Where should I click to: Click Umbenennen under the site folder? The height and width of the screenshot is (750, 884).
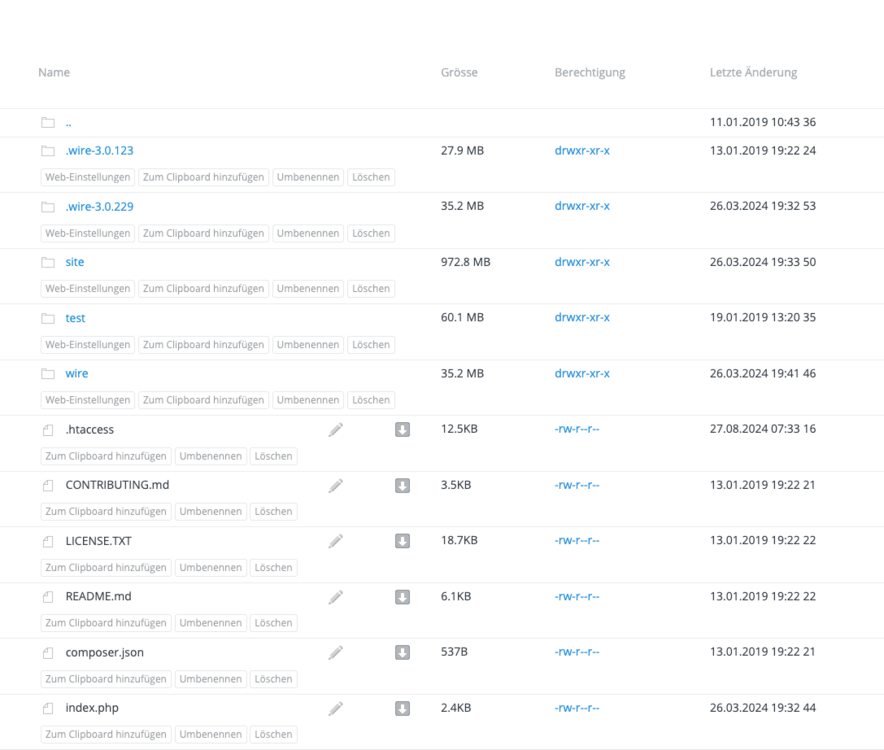[x=308, y=288]
